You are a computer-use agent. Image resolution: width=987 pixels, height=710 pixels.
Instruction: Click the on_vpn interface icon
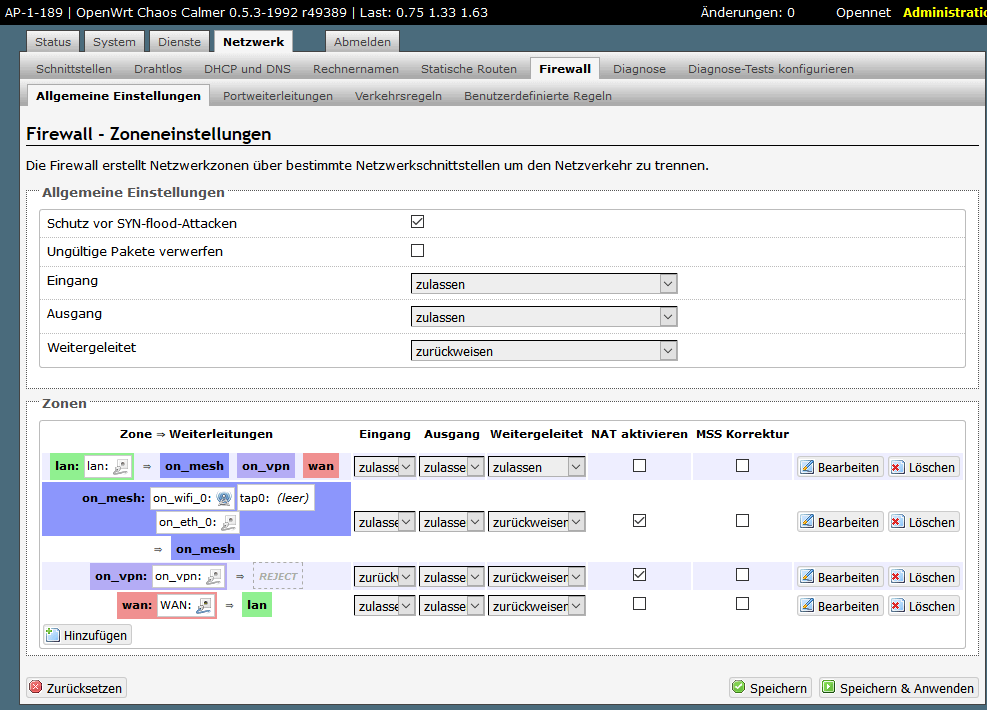214,577
